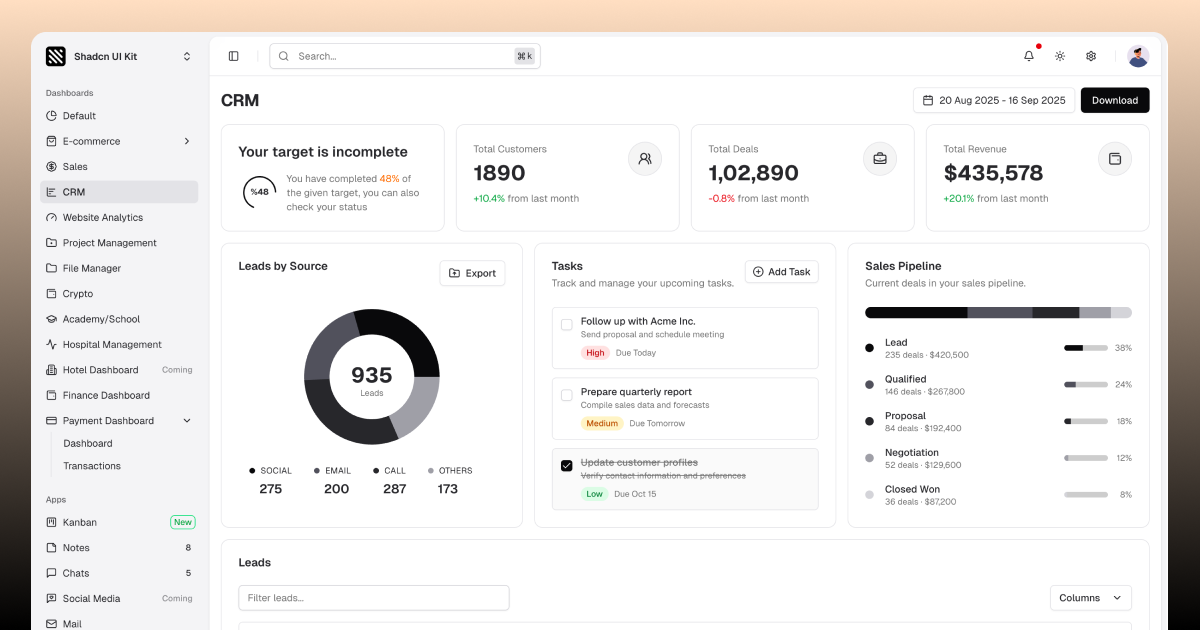
Task: Click the Qualified pipeline progress bar
Action: pos(1084,383)
